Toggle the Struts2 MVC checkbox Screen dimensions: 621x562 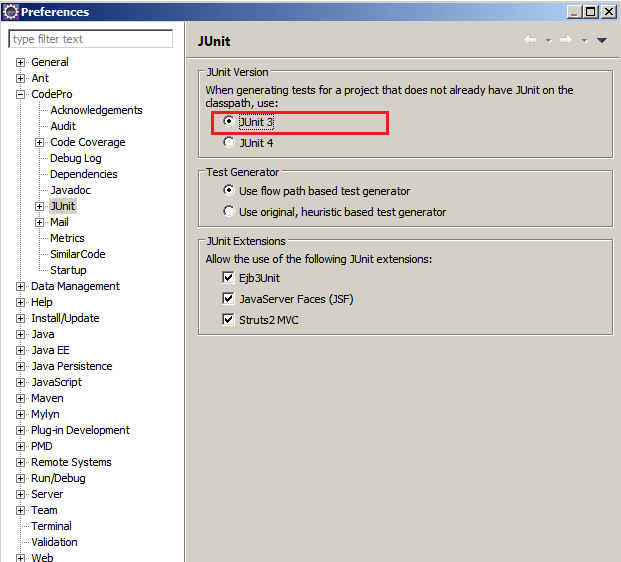point(228,319)
